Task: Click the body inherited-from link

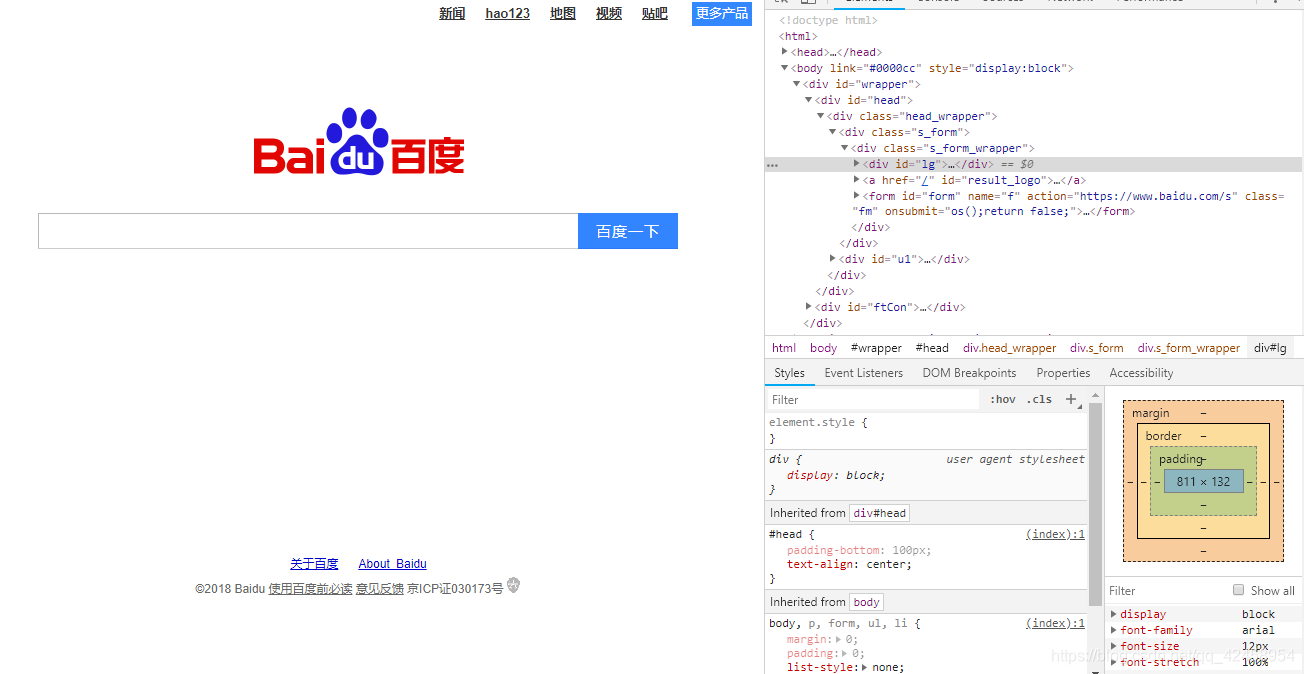Action: 866,602
